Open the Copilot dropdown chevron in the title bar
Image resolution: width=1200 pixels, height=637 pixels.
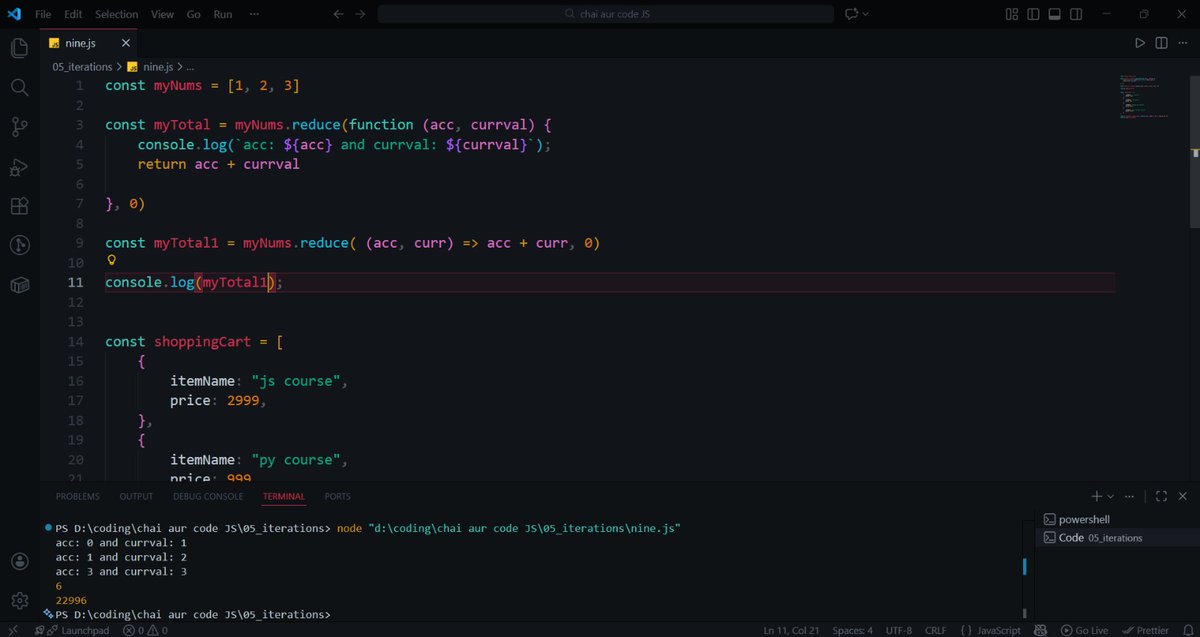point(866,14)
